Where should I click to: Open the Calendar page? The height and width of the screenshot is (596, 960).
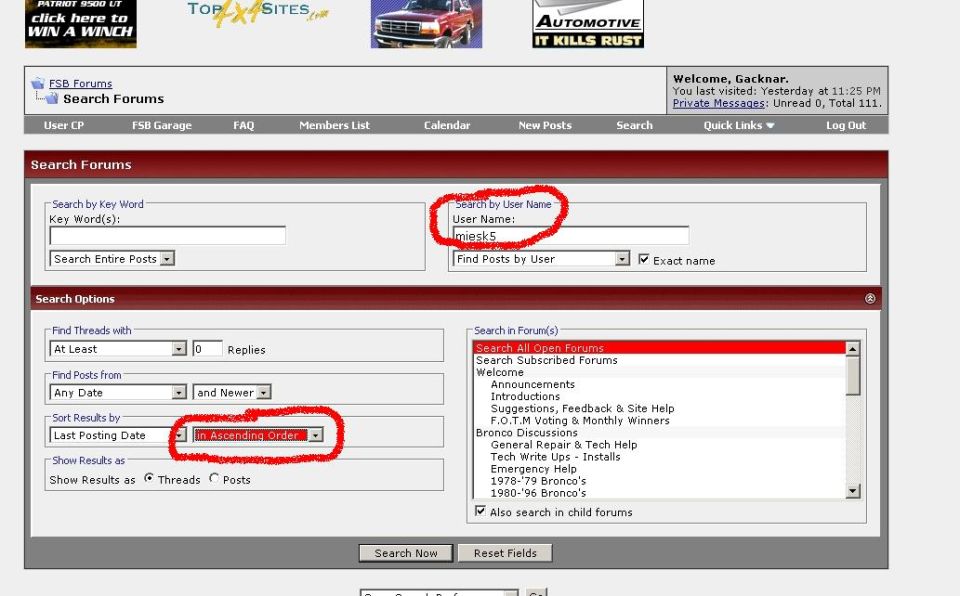(x=447, y=125)
